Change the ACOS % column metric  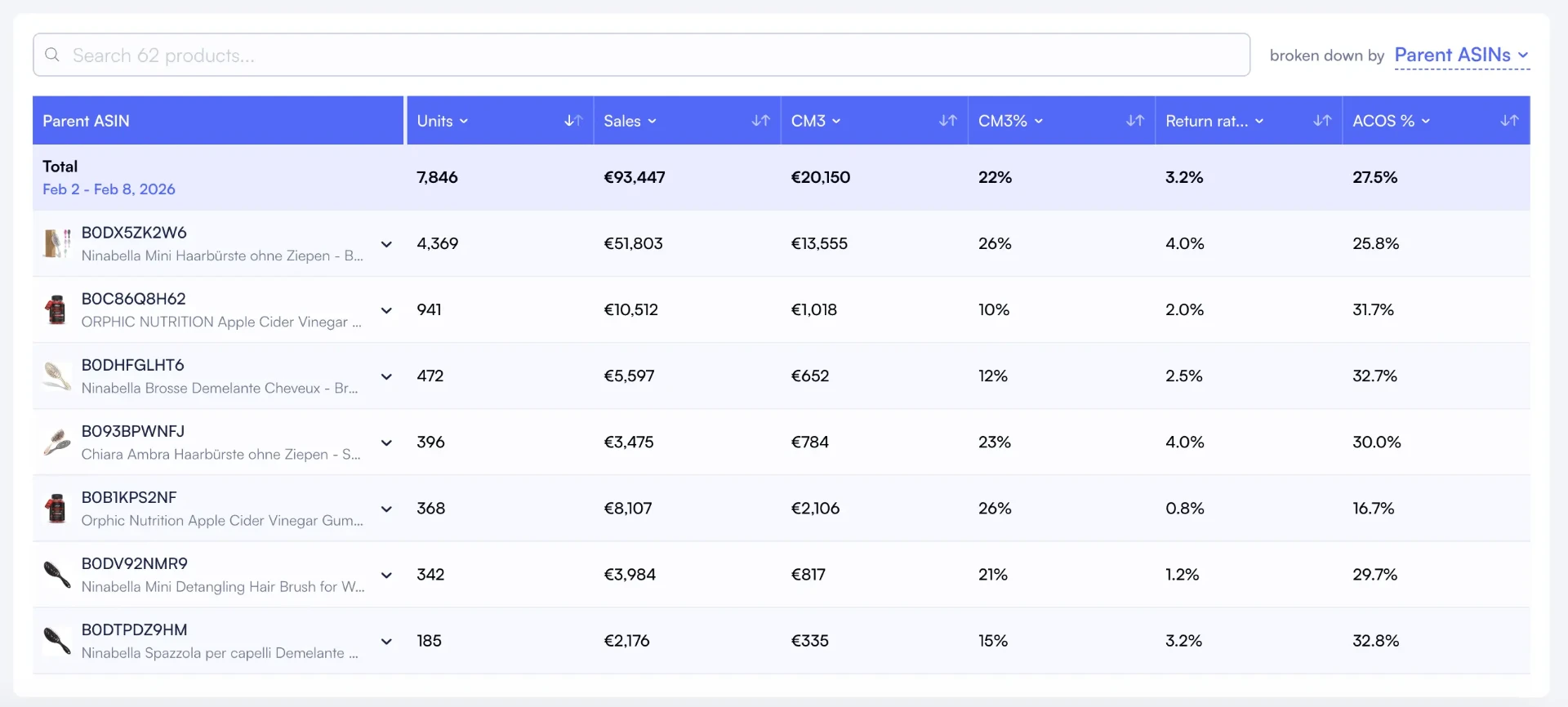tap(1392, 121)
